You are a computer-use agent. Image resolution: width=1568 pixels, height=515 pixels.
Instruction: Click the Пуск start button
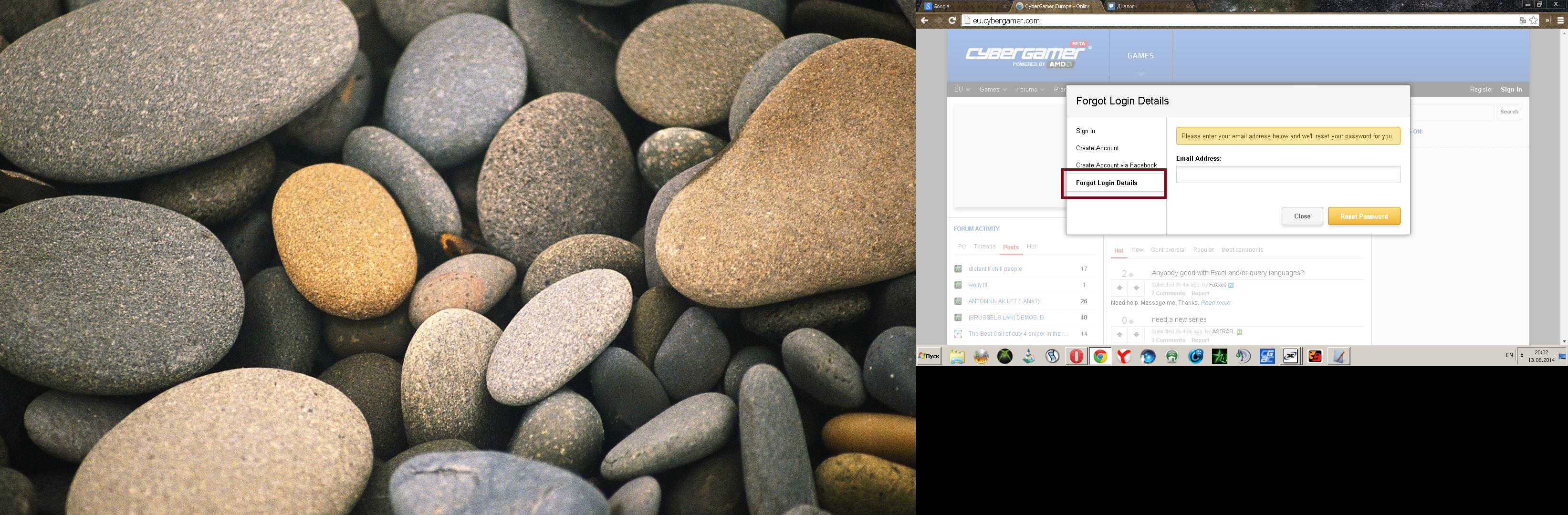pyautogui.click(x=930, y=356)
